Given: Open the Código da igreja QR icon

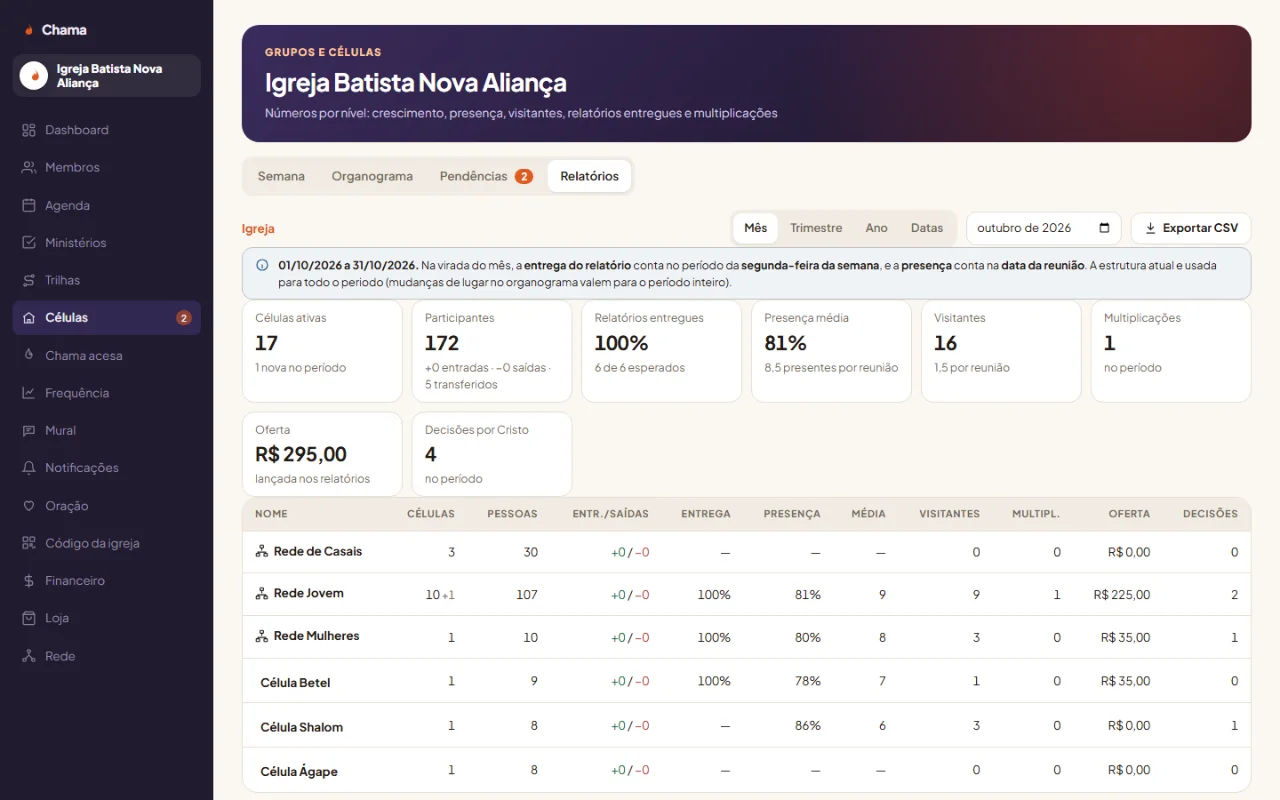Looking at the screenshot, I should point(28,543).
